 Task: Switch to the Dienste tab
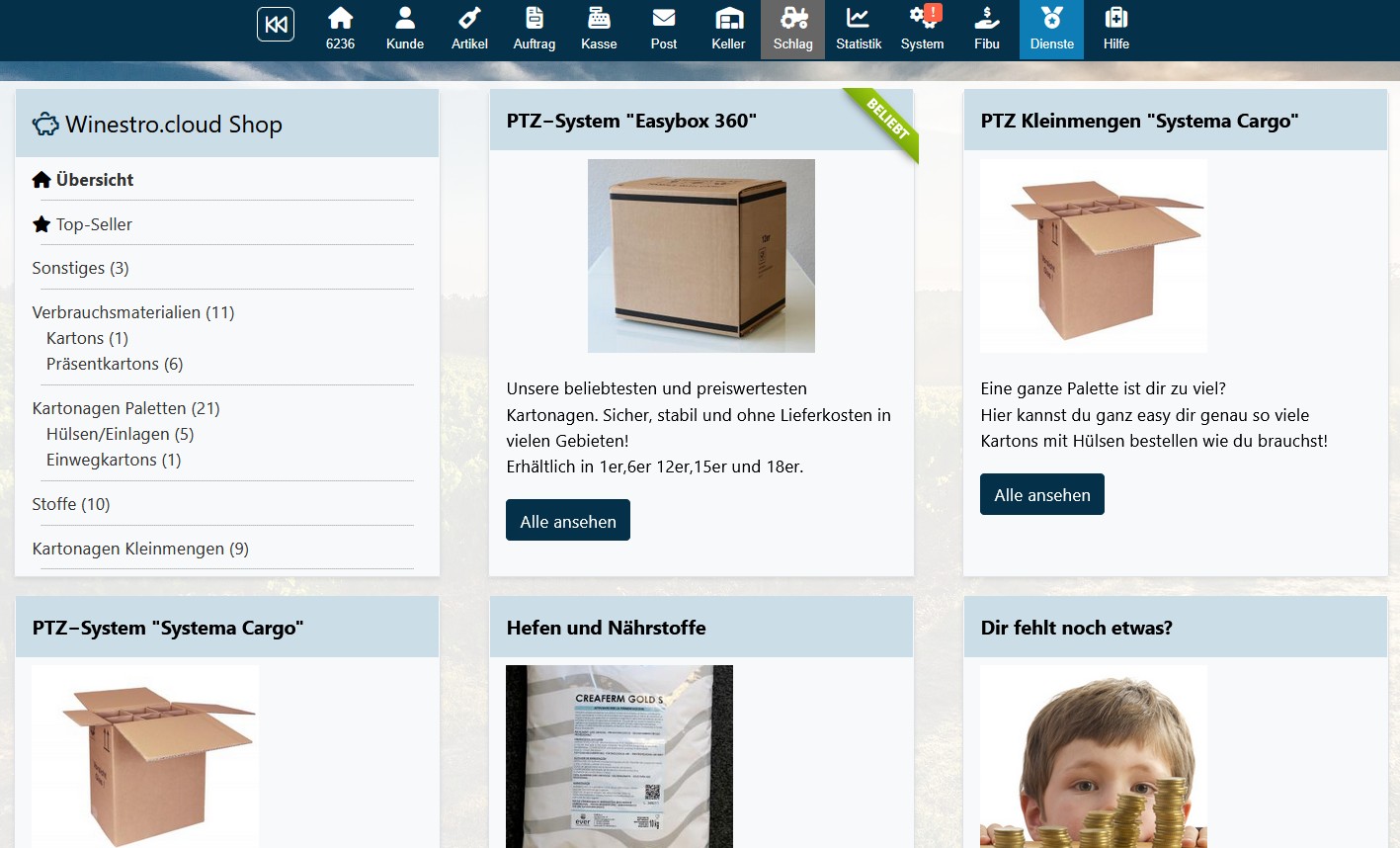1051,29
